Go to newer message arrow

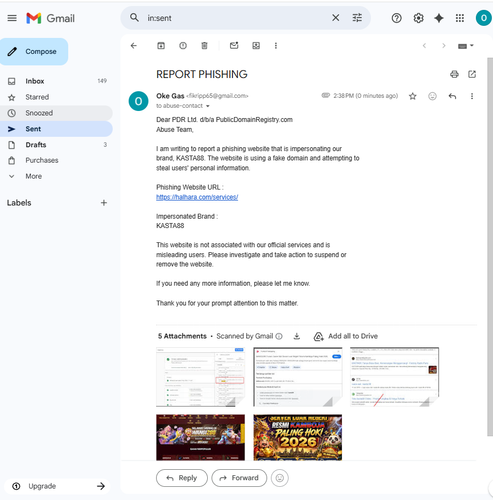[424, 46]
